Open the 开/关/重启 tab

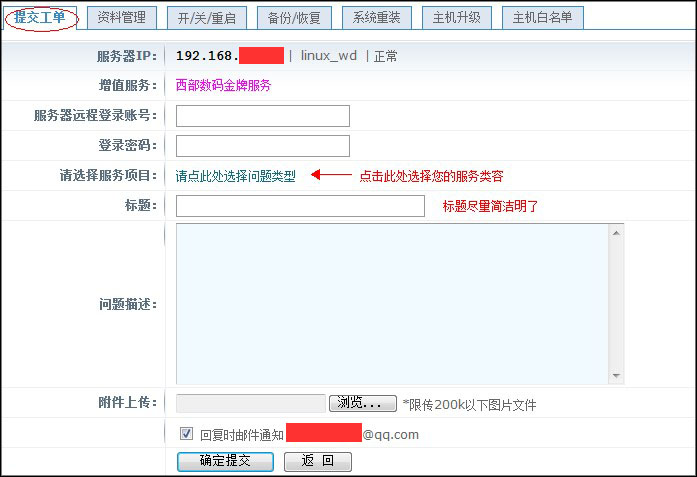pyautogui.click(x=206, y=17)
